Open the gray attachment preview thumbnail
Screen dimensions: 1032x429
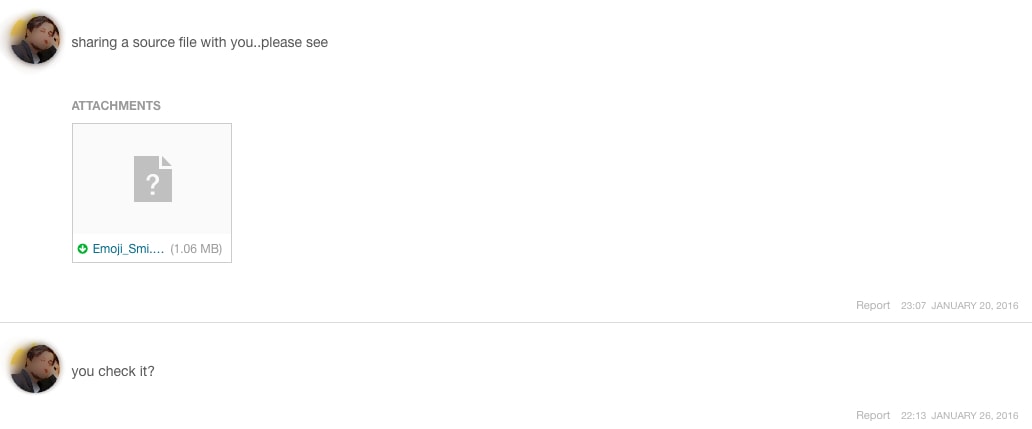(152, 178)
